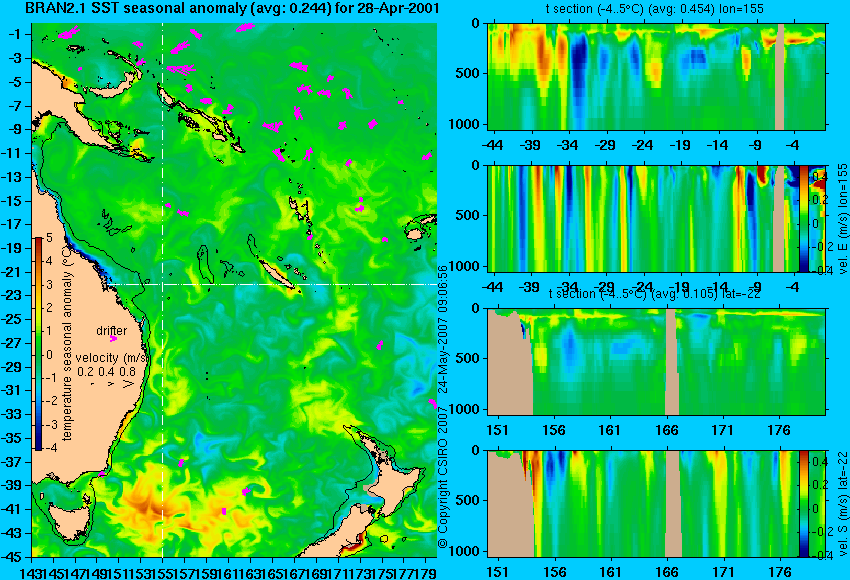Click the '-13' latitude label on map axis
This screenshot has height=580, width=850.
pos(11,177)
